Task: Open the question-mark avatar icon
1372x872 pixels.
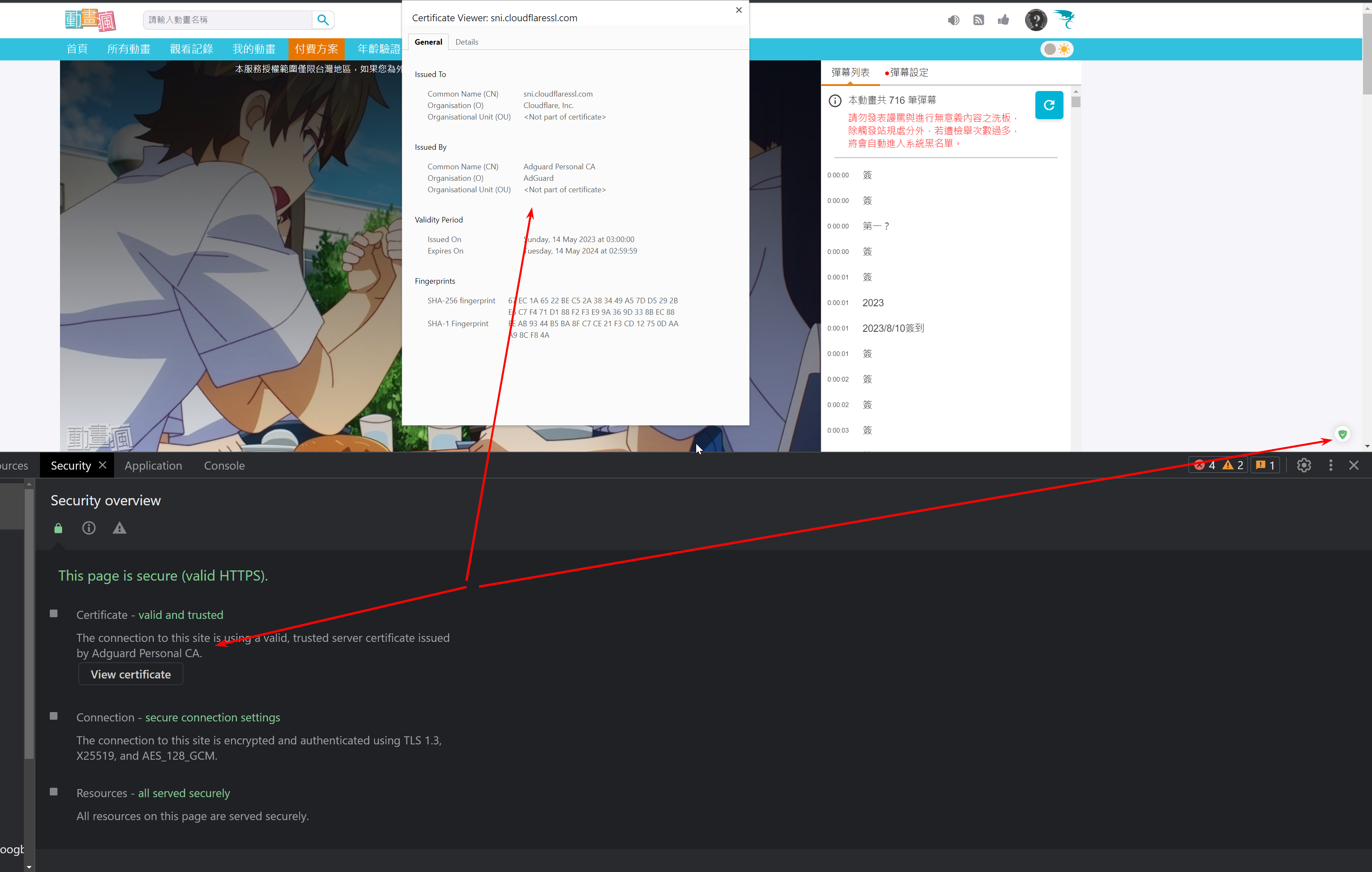Action: pos(1036,20)
